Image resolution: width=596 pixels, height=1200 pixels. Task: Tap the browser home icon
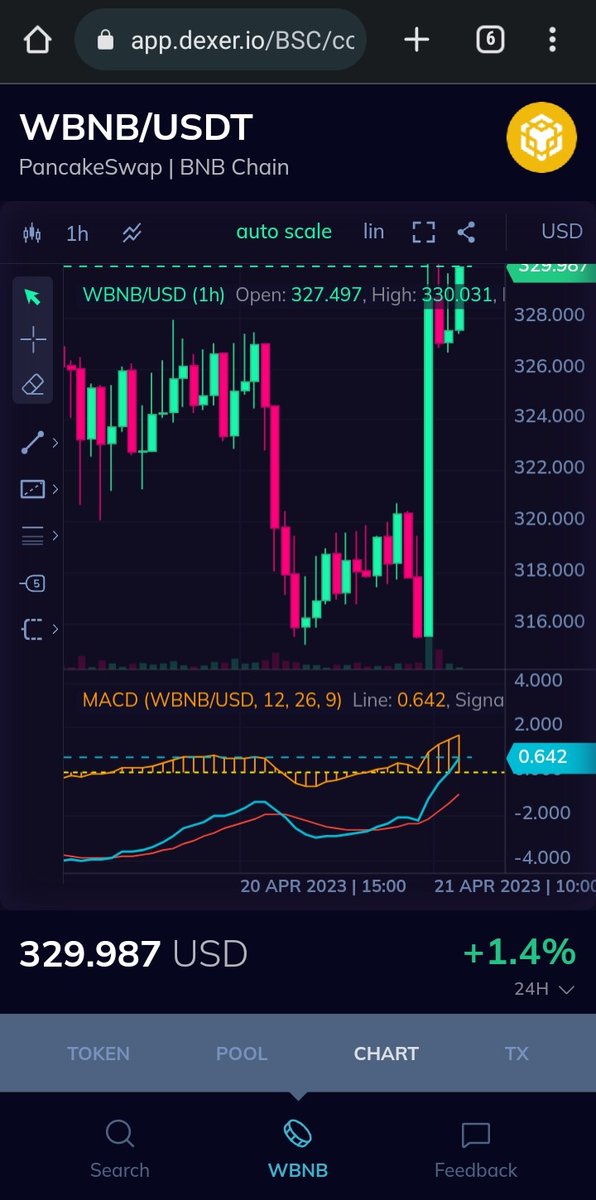point(37,40)
